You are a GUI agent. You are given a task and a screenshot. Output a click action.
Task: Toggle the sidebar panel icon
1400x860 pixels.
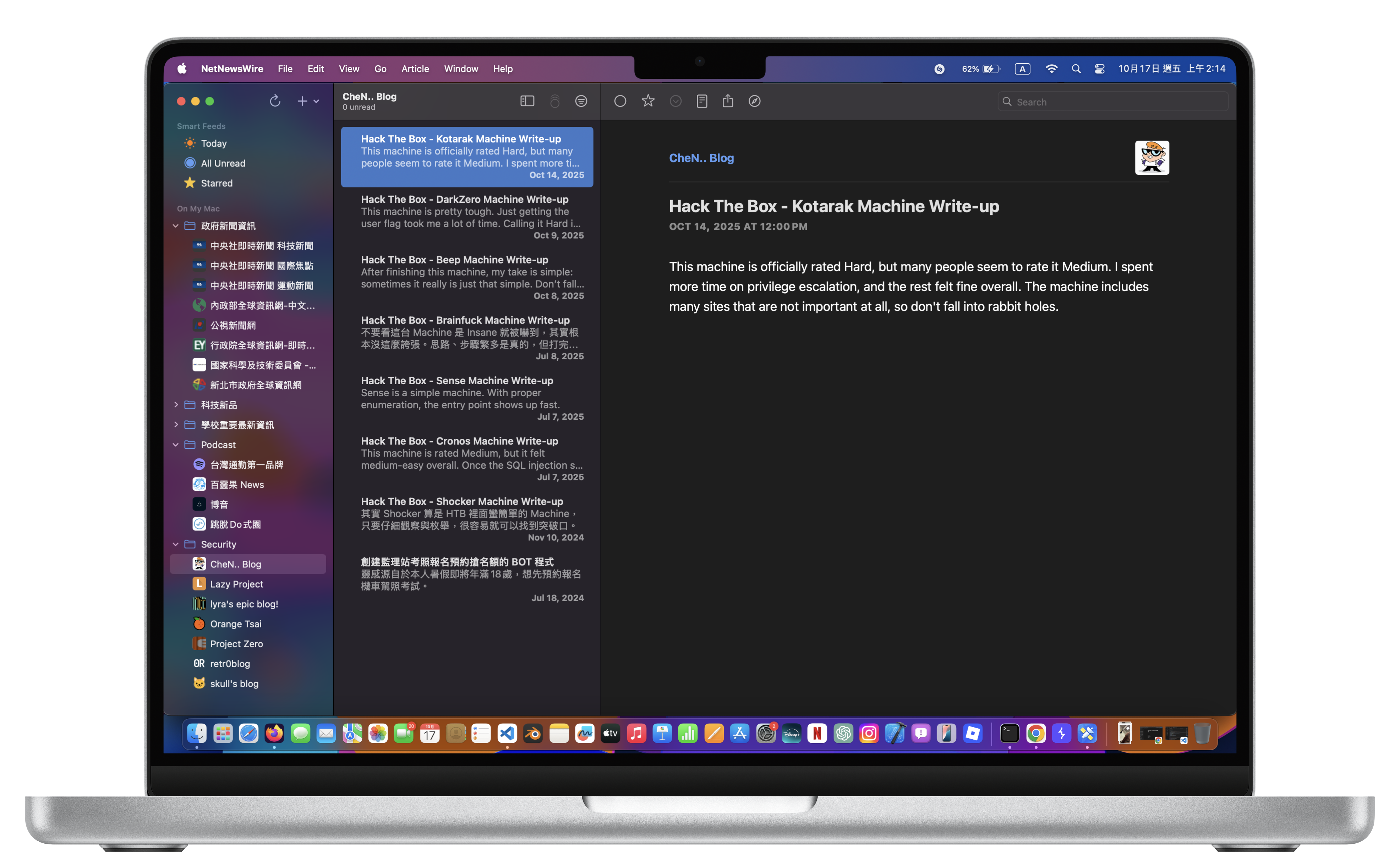tap(527, 101)
